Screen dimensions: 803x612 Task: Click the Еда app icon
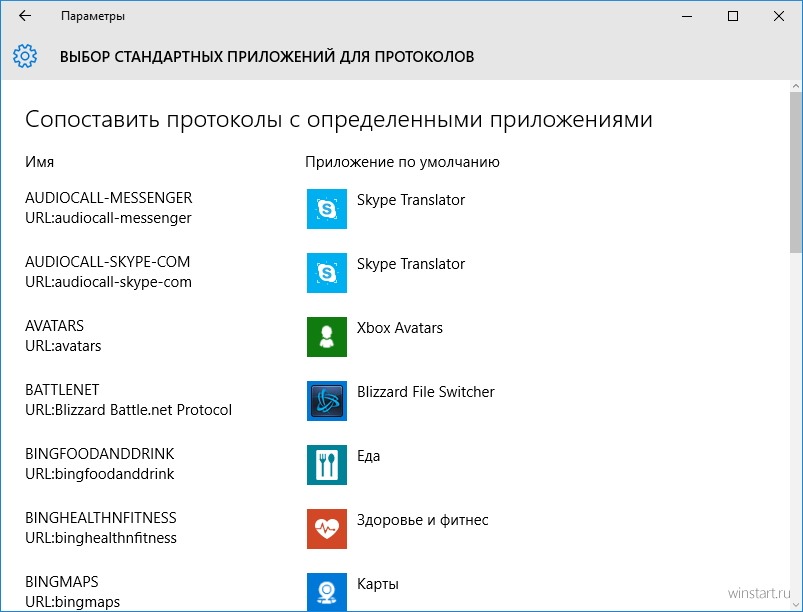[327, 465]
